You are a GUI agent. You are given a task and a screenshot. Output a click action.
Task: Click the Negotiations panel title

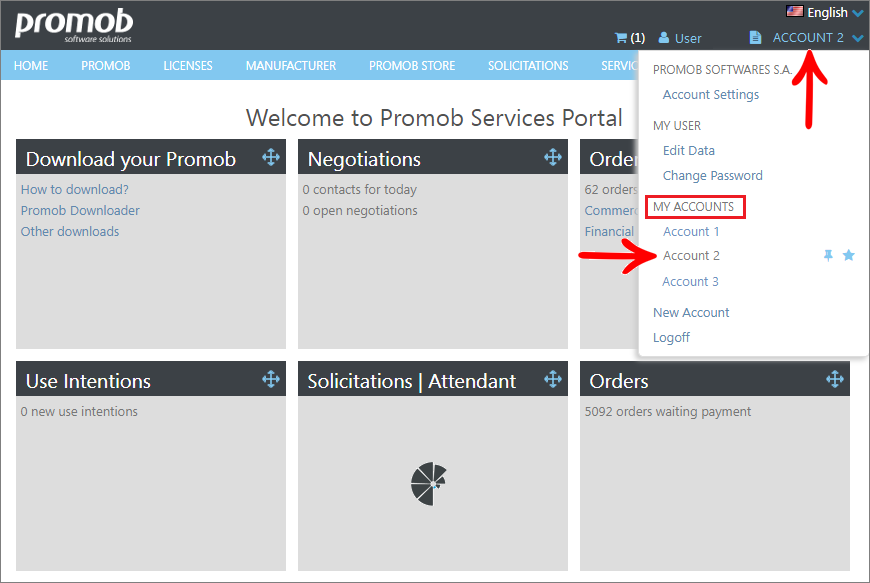click(364, 159)
